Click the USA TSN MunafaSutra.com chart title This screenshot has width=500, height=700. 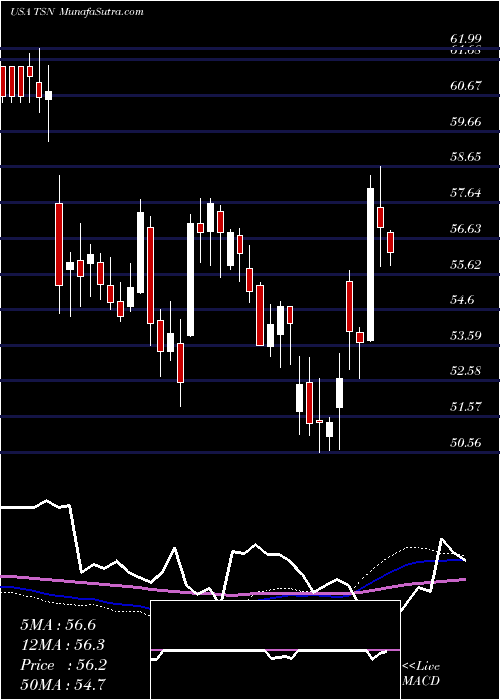pyautogui.click(x=76, y=12)
